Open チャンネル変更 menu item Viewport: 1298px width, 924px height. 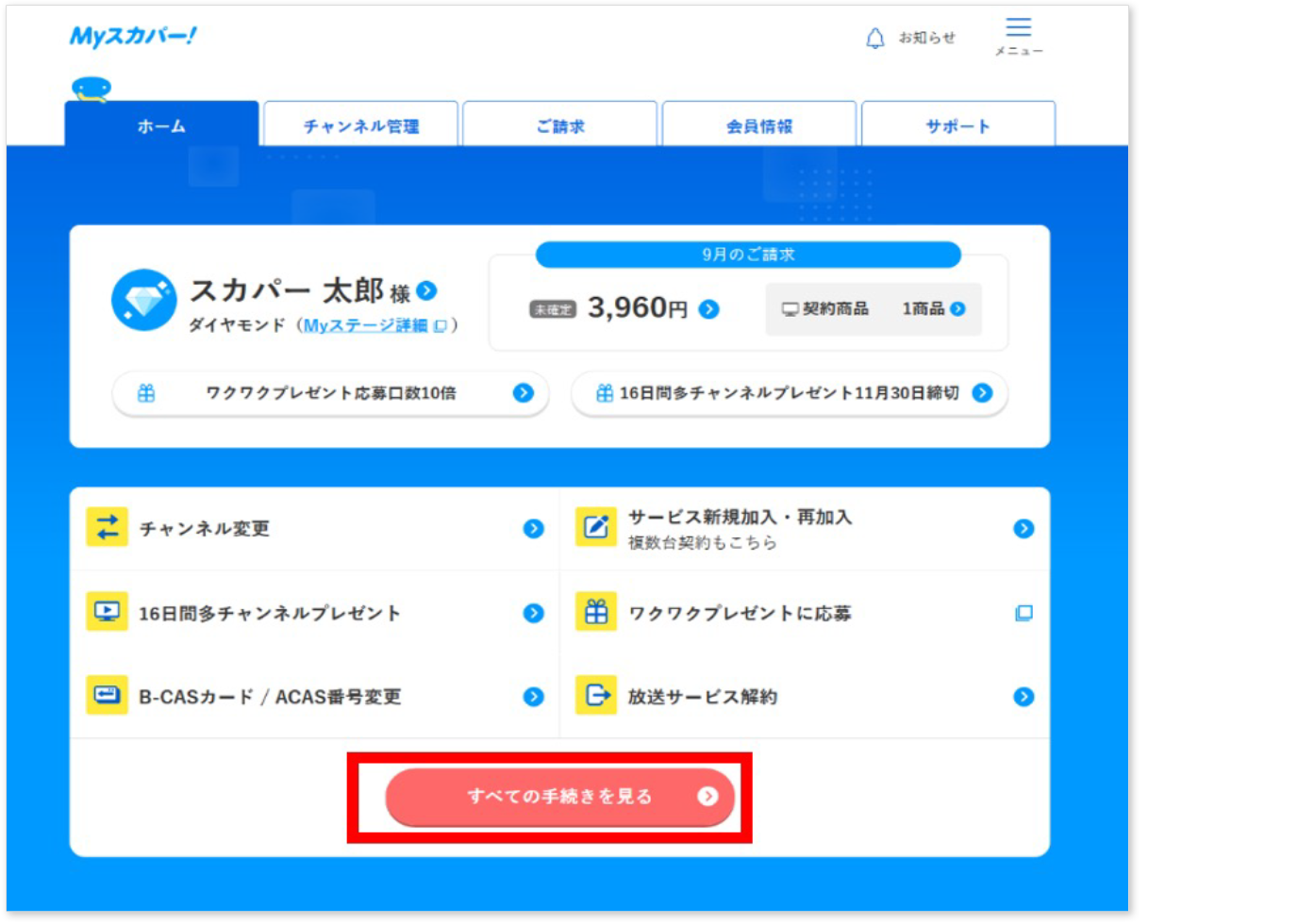point(315,529)
